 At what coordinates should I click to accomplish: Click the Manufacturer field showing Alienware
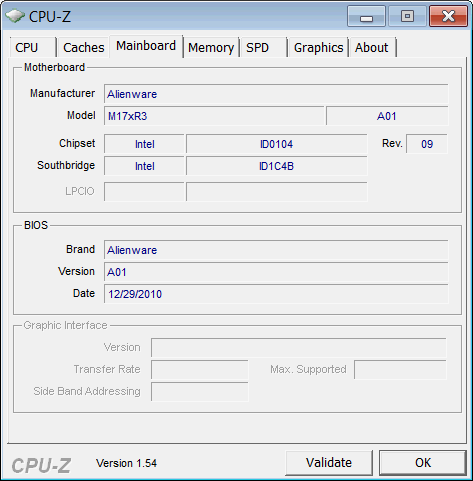(x=276, y=94)
